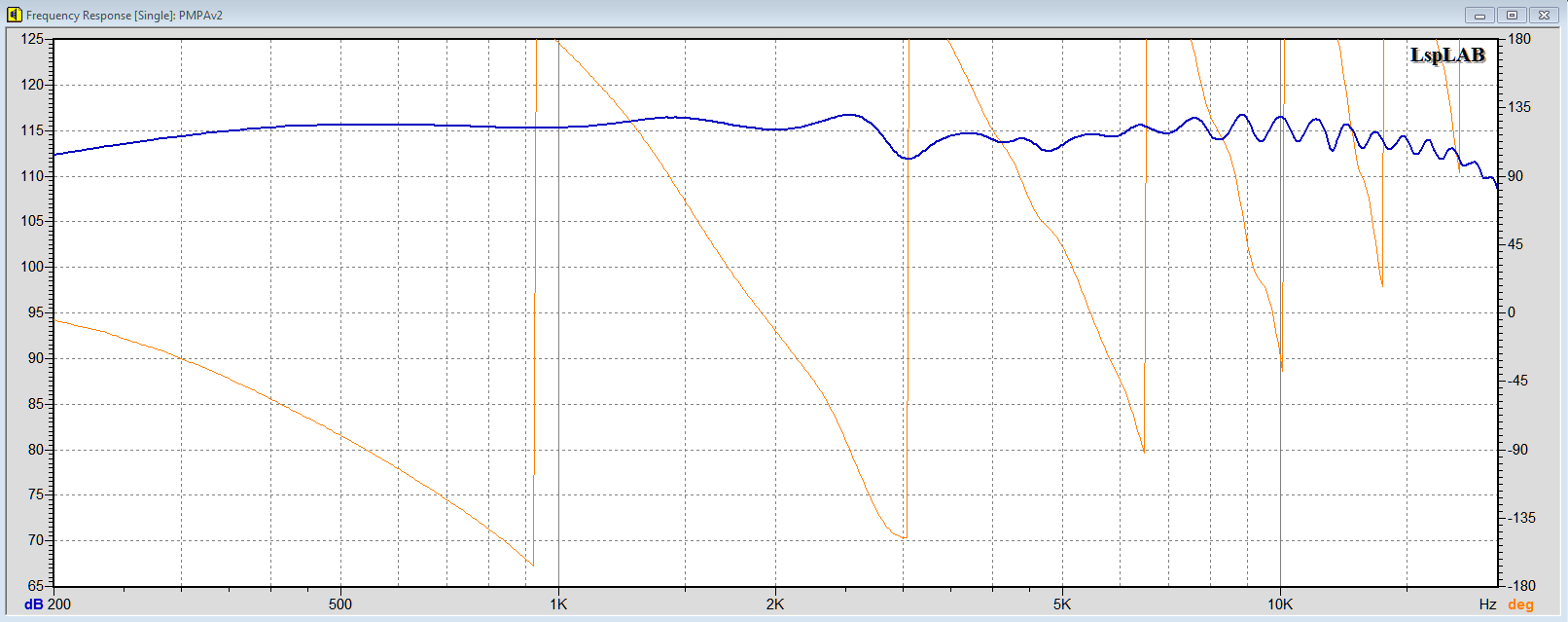Screen dimensions: 1568x622
Task: Select the '200' frequency axis label
Action: point(59,604)
